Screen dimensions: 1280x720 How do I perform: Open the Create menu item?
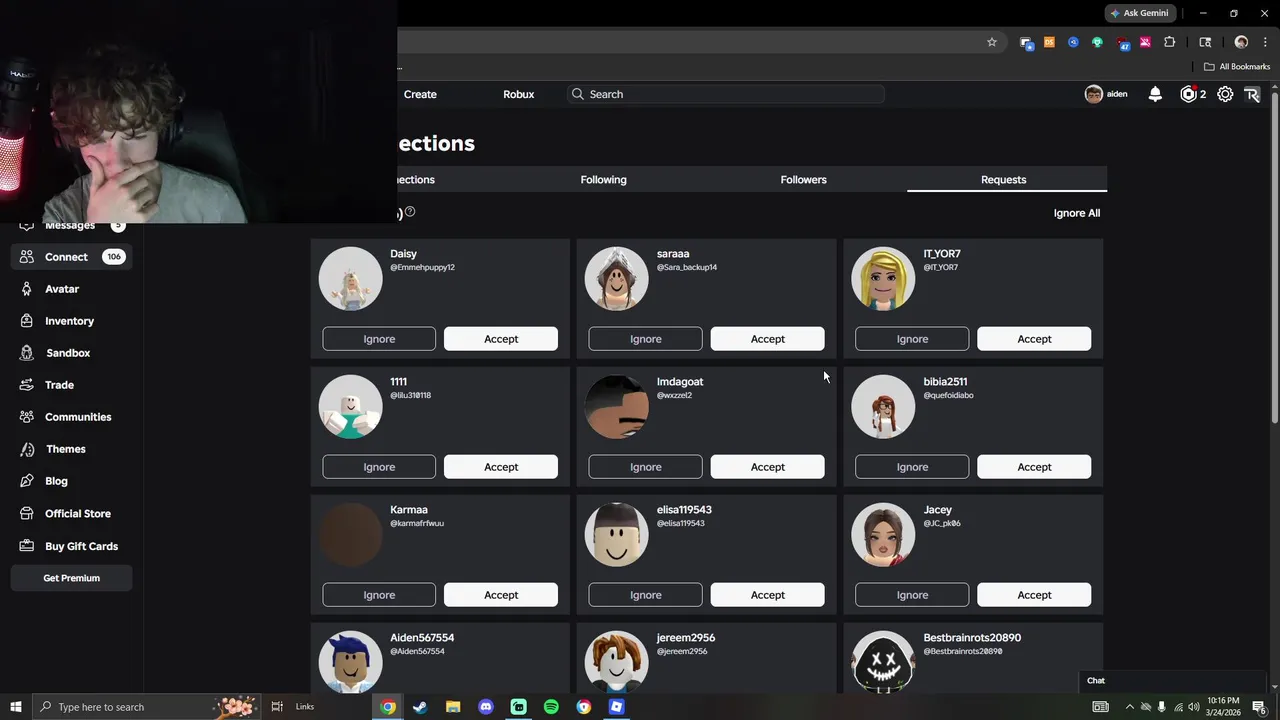[x=420, y=94]
